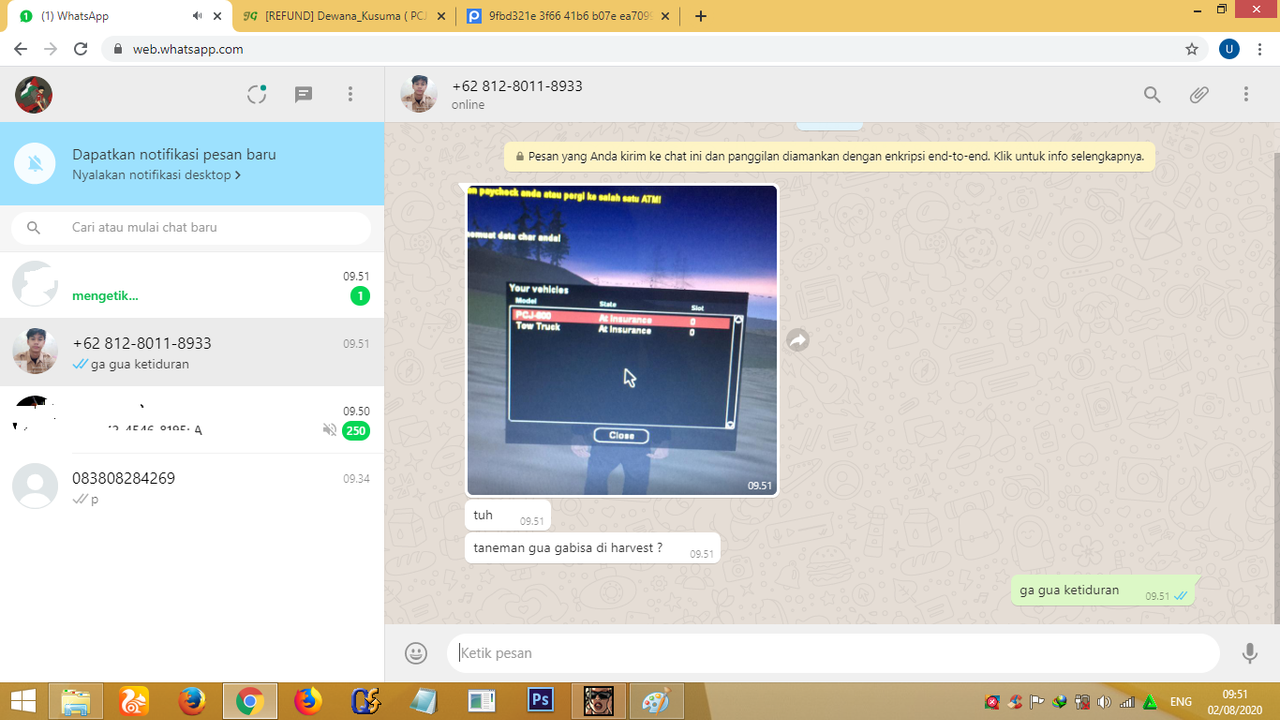Viewport: 1280px width, 720px height.
Task: Switch to the [REFUND] Dewana_Kusuma tab
Action: click(344, 16)
